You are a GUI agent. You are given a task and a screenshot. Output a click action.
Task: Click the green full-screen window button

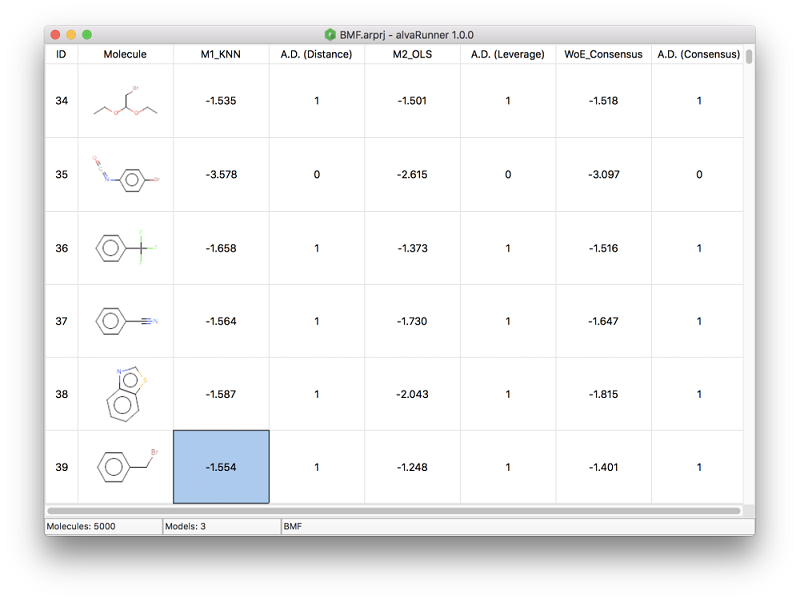tap(87, 35)
